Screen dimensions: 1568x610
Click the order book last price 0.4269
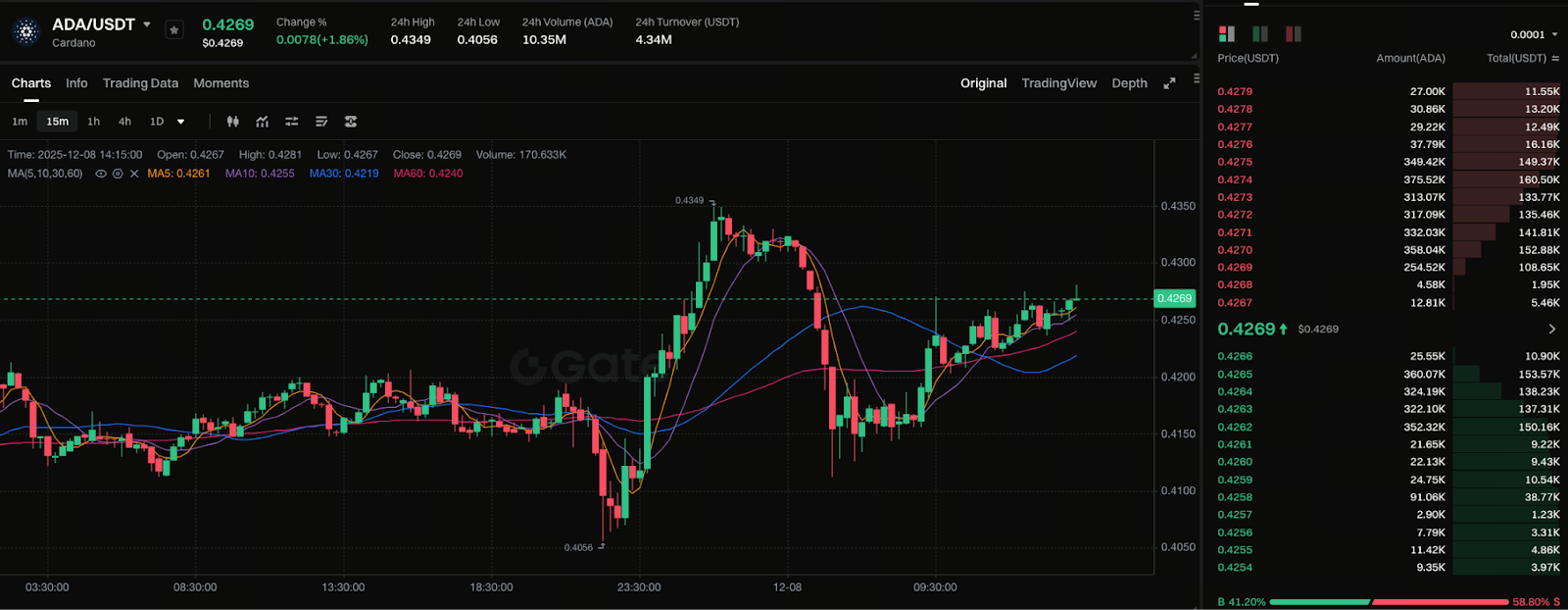[1247, 330]
